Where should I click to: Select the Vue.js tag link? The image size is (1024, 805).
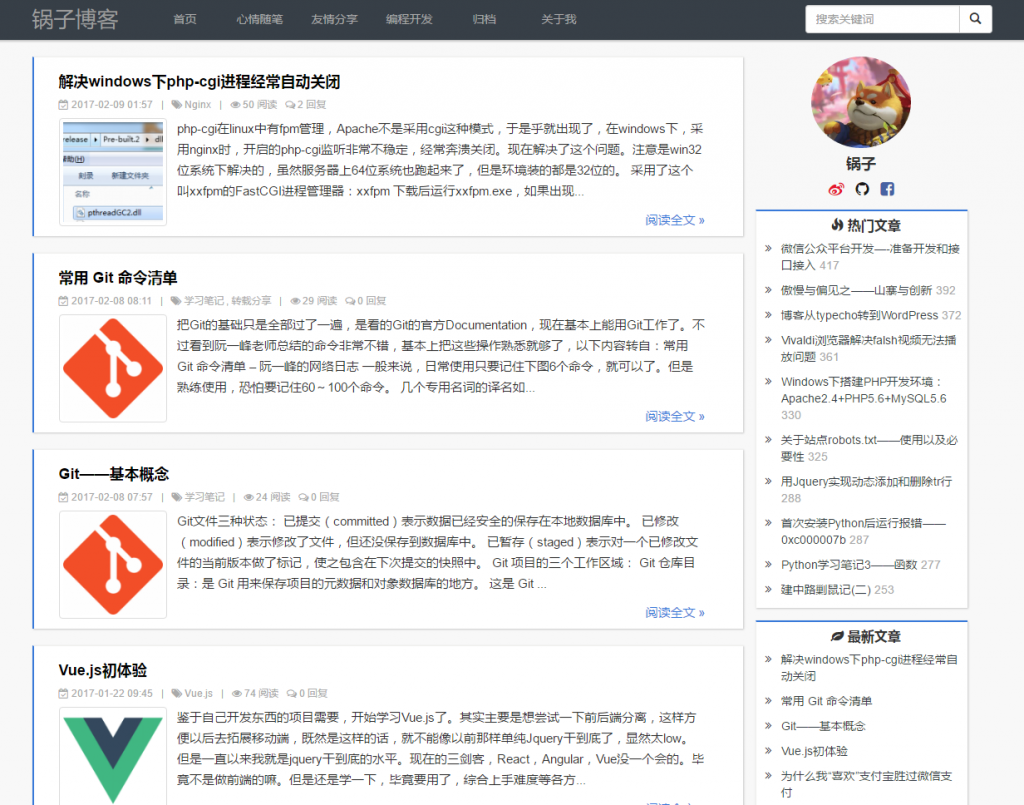[199, 693]
